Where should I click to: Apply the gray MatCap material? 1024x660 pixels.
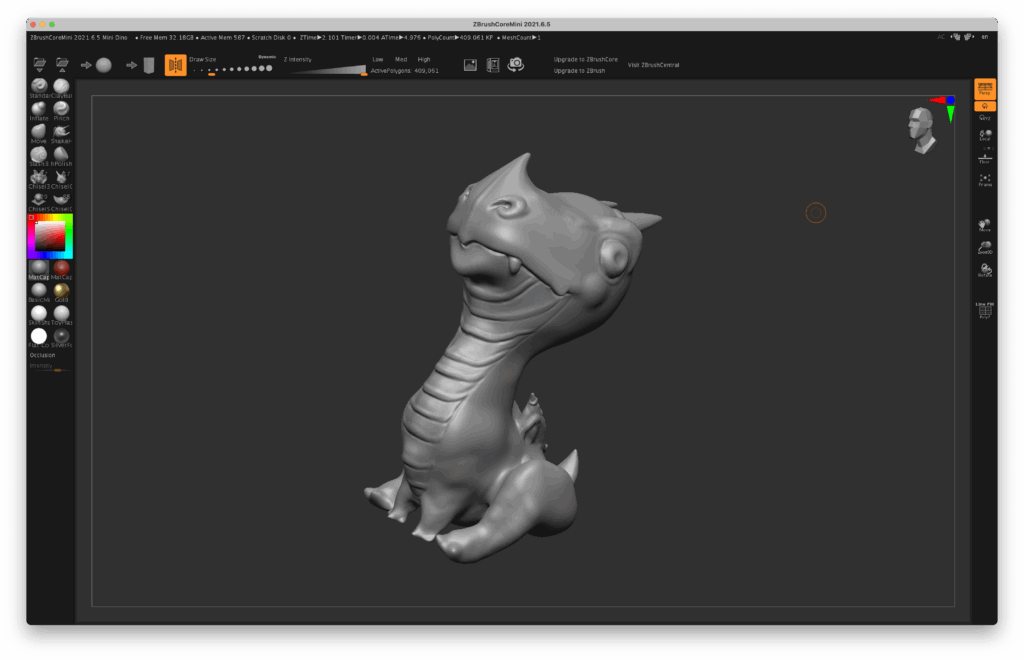pos(39,269)
